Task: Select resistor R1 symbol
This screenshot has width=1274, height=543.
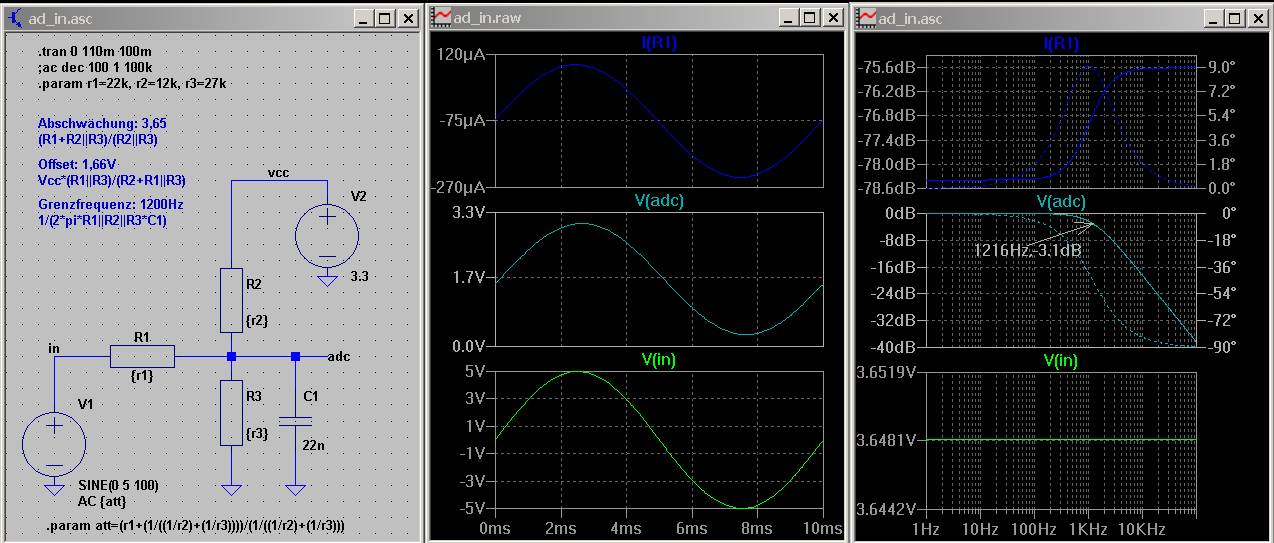Action: point(142,356)
